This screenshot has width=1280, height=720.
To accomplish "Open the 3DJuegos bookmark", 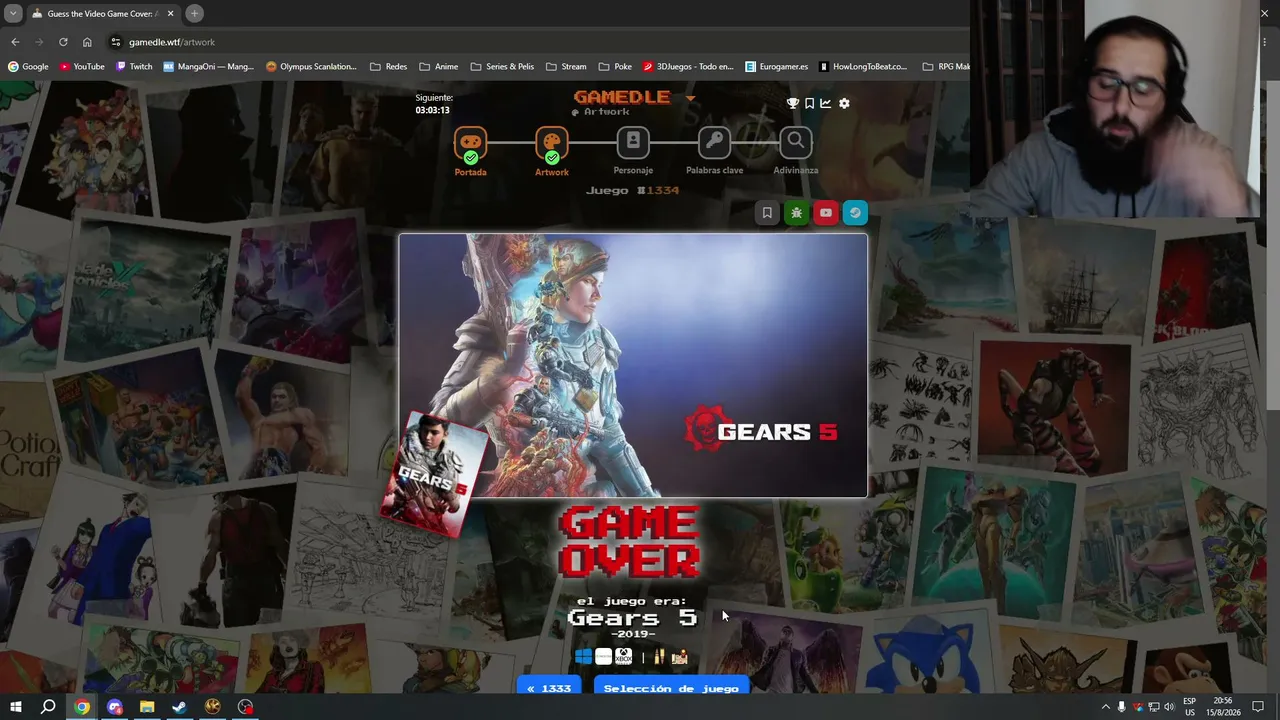I will tap(688, 67).
